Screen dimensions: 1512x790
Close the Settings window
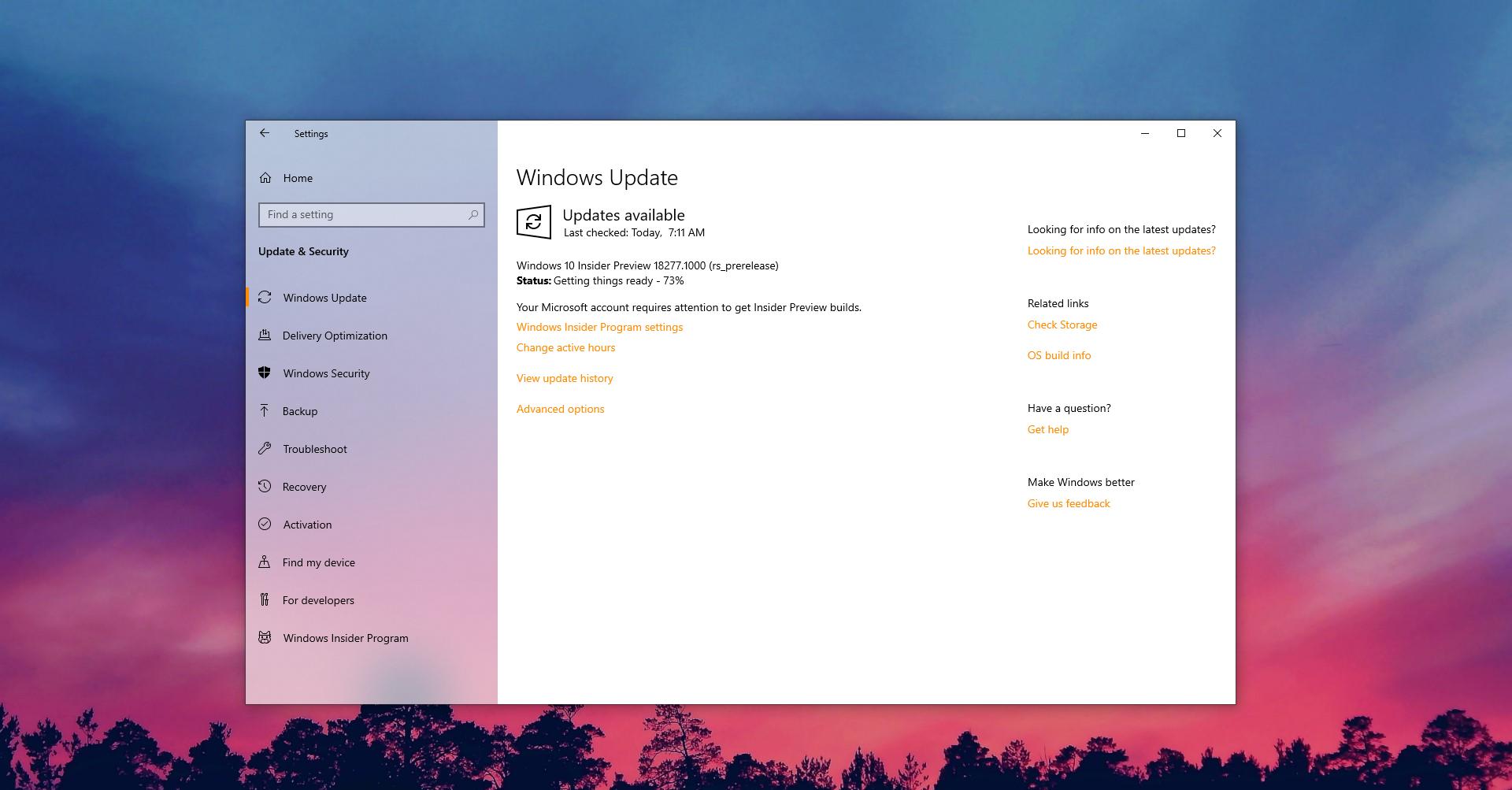pos(1217,133)
